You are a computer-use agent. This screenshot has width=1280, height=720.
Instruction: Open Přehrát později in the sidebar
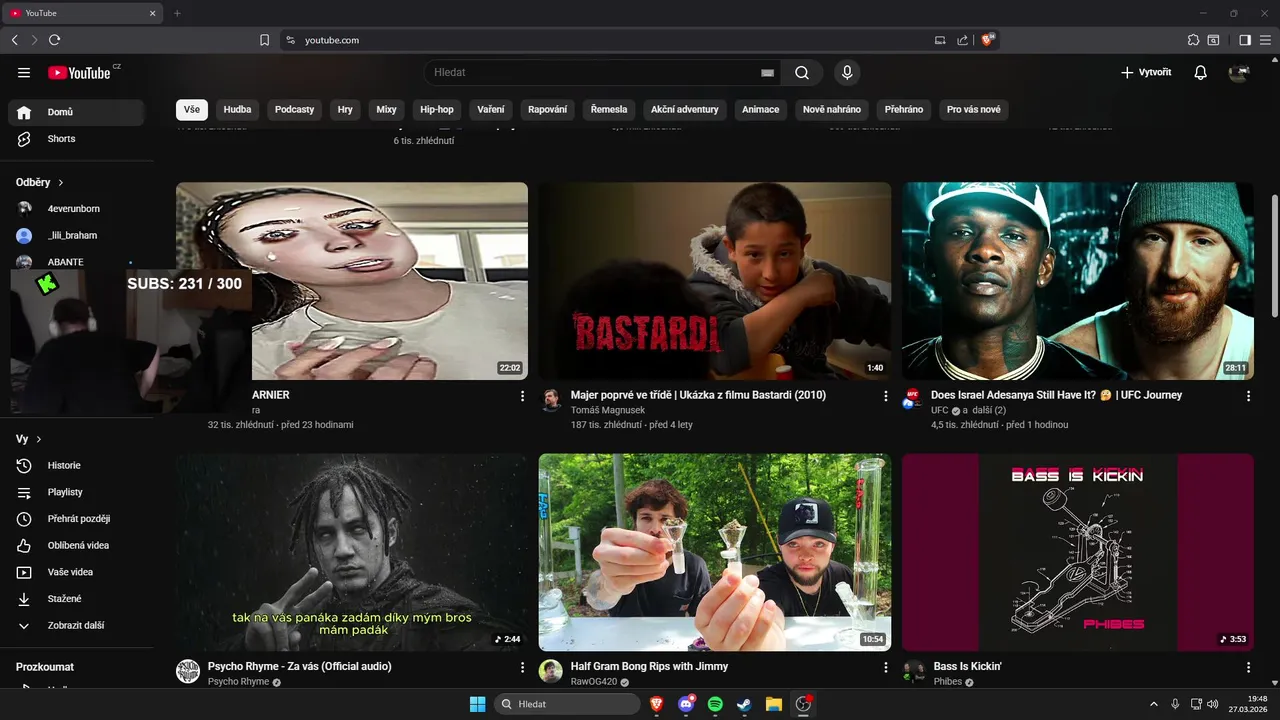point(76,519)
